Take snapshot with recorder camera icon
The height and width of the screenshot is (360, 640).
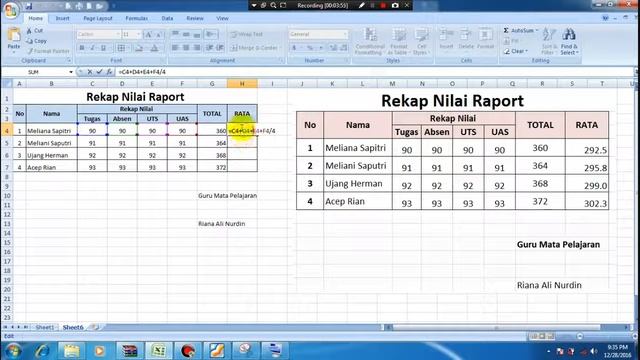[395, 5]
